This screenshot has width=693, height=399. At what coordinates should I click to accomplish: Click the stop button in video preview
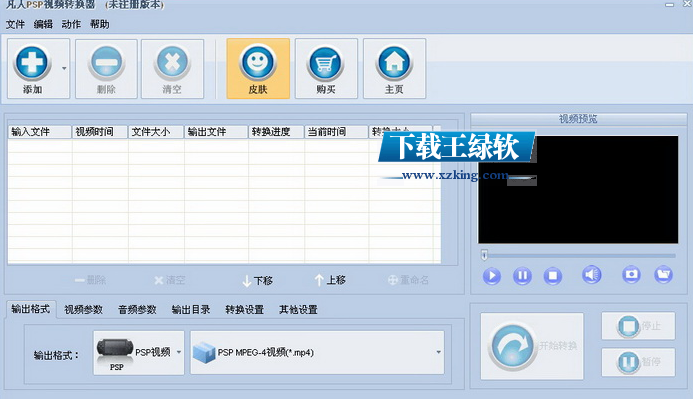coord(552,276)
